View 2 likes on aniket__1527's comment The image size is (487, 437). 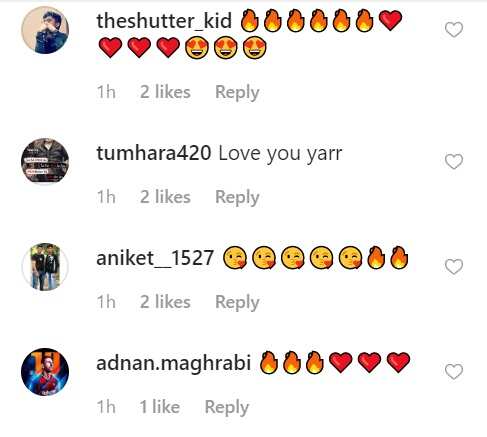[x=165, y=302]
